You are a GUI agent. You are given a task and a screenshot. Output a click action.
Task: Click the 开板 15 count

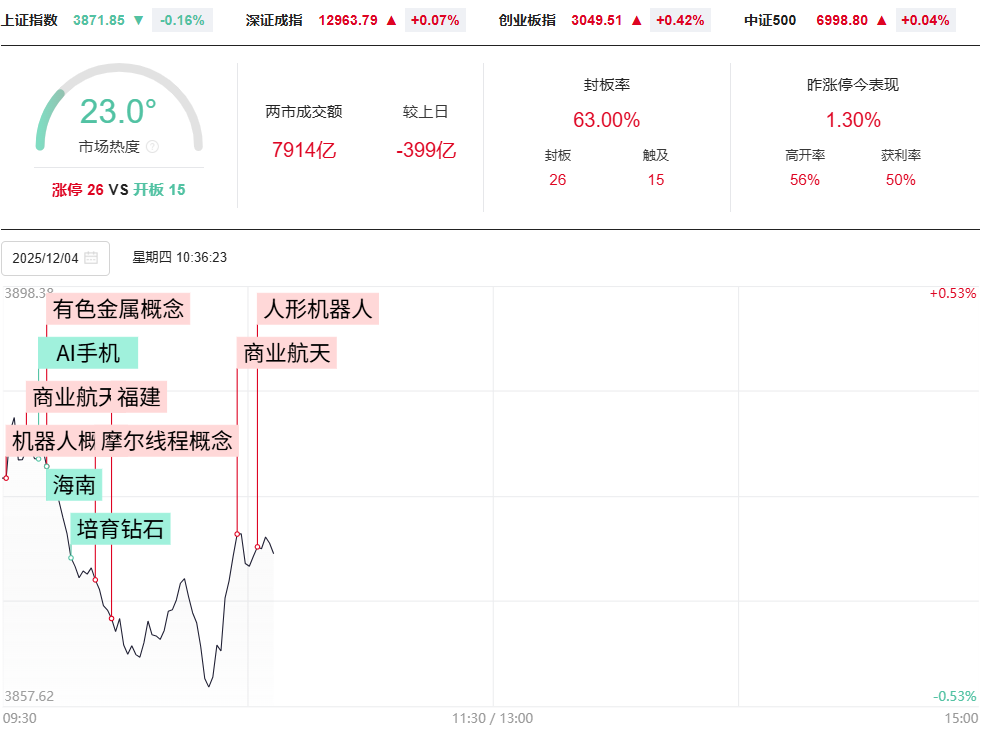click(x=160, y=190)
